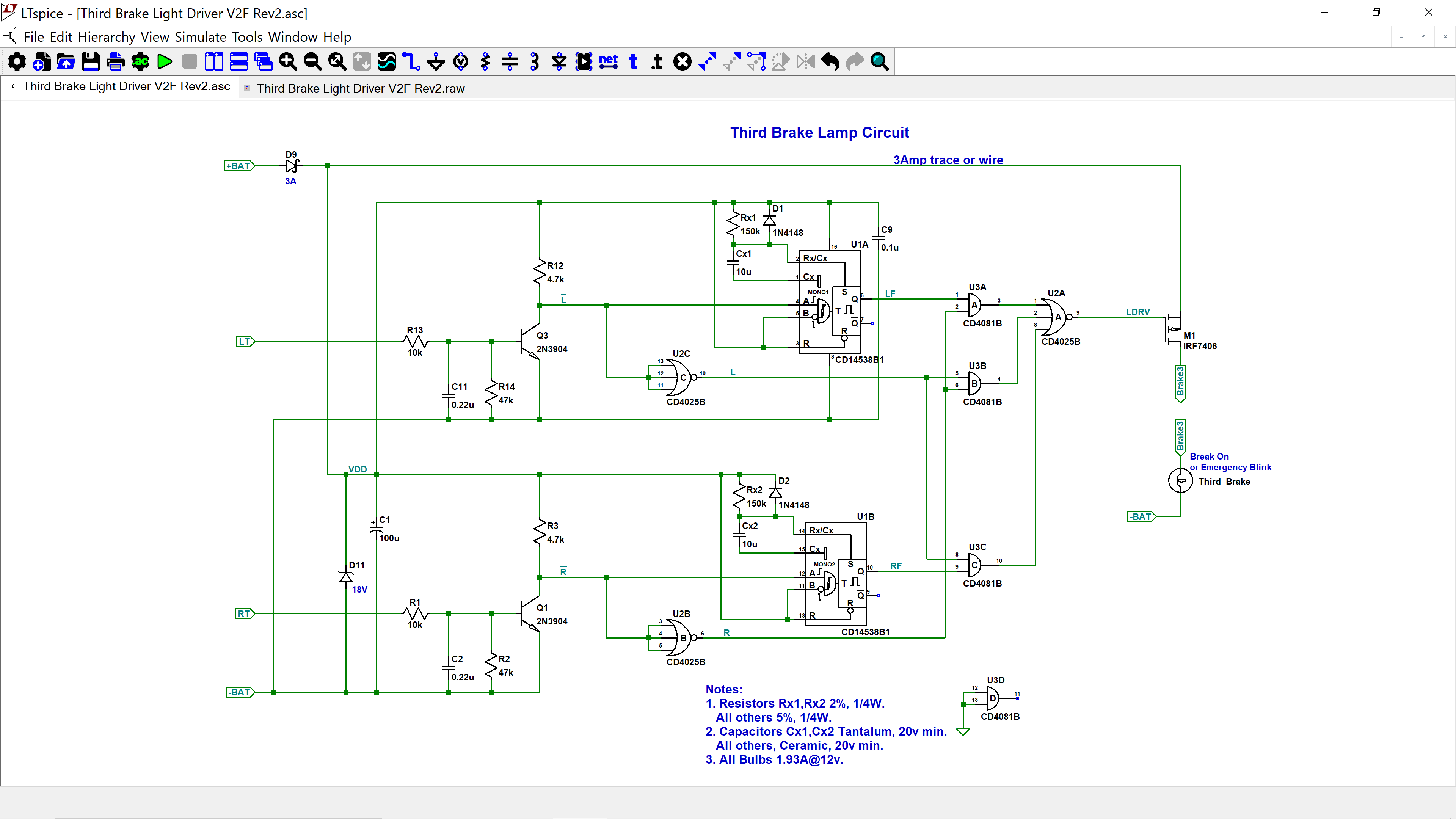The width and height of the screenshot is (1456, 819).
Task: Open the .ac simulation configure icon
Action: pos(140,61)
